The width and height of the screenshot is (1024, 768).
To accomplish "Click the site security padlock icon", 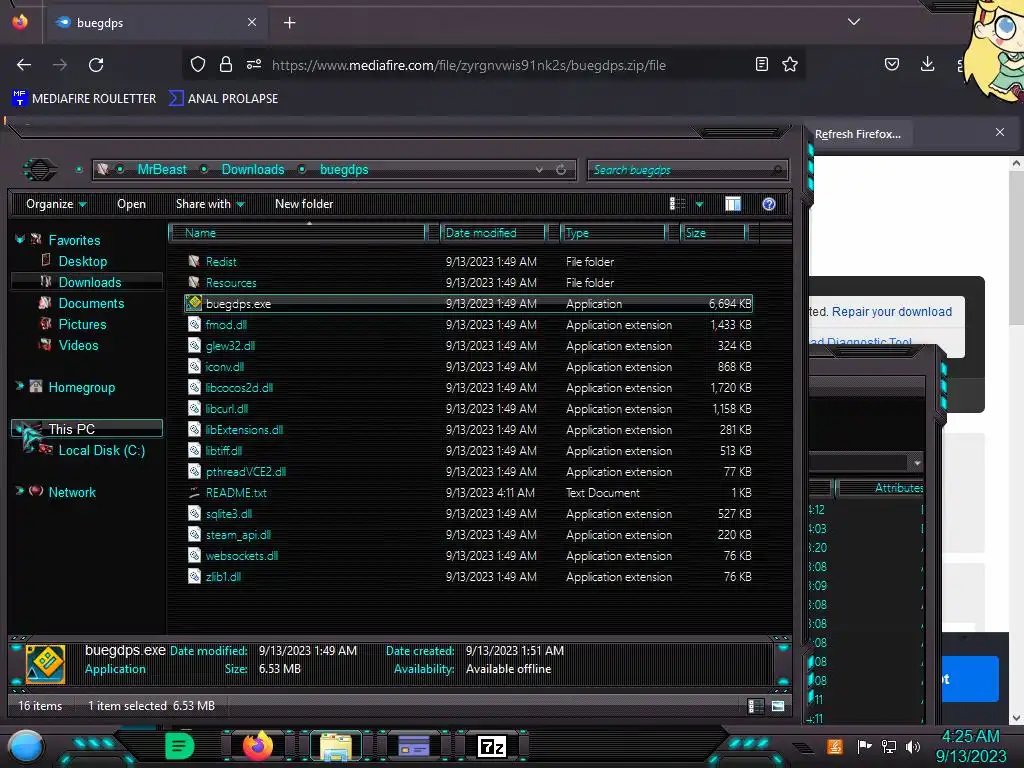I will coord(226,64).
